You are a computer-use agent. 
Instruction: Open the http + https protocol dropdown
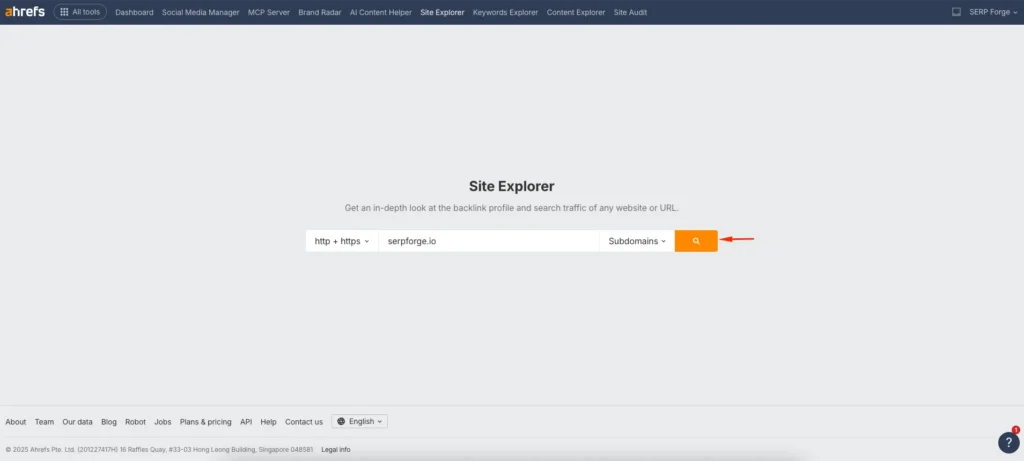(x=342, y=241)
